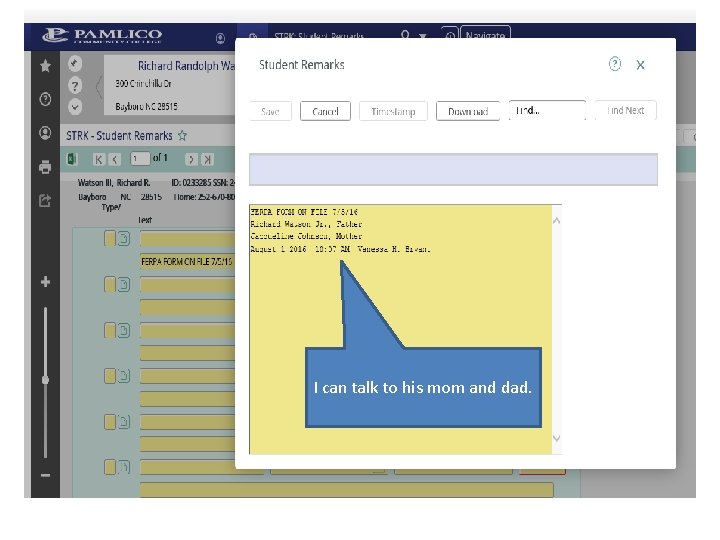The width and height of the screenshot is (720, 540).
Task: Click the Find text field
Action: point(547,111)
